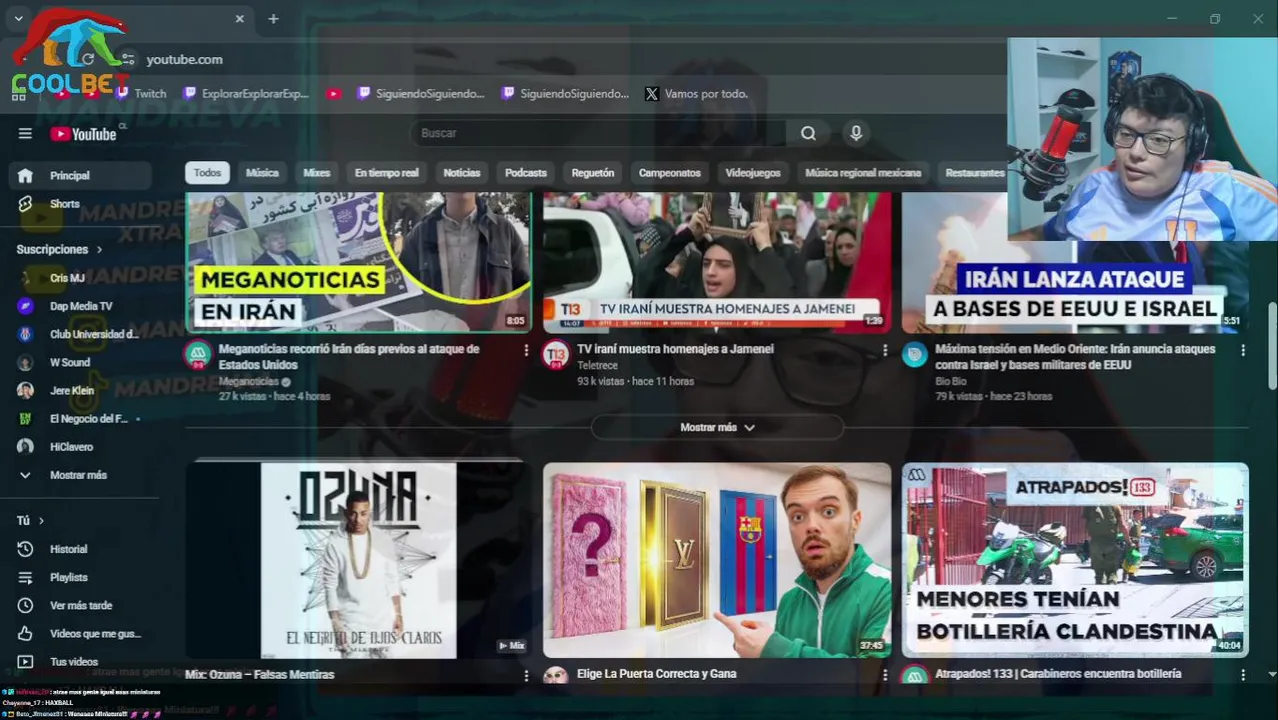The width and height of the screenshot is (1278, 720).
Task: Select the Videojuegos filter chip
Action: point(753,173)
